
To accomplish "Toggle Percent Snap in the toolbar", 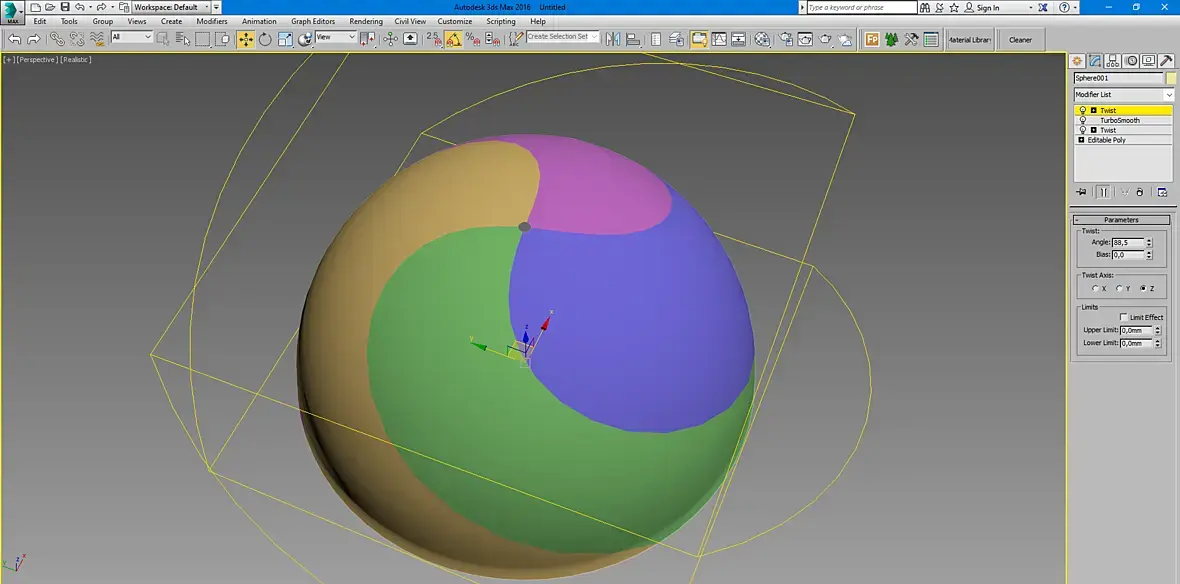I will [x=473, y=39].
